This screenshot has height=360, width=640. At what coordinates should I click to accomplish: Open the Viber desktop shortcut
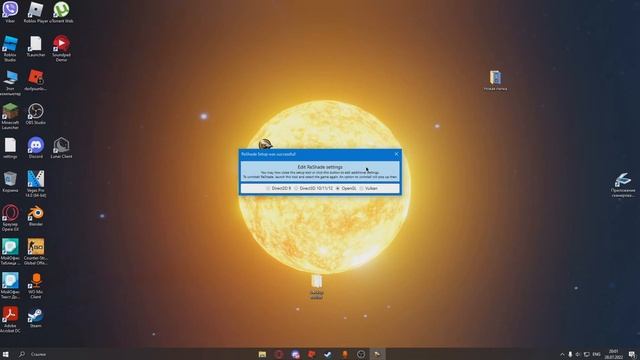[x=10, y=12]
